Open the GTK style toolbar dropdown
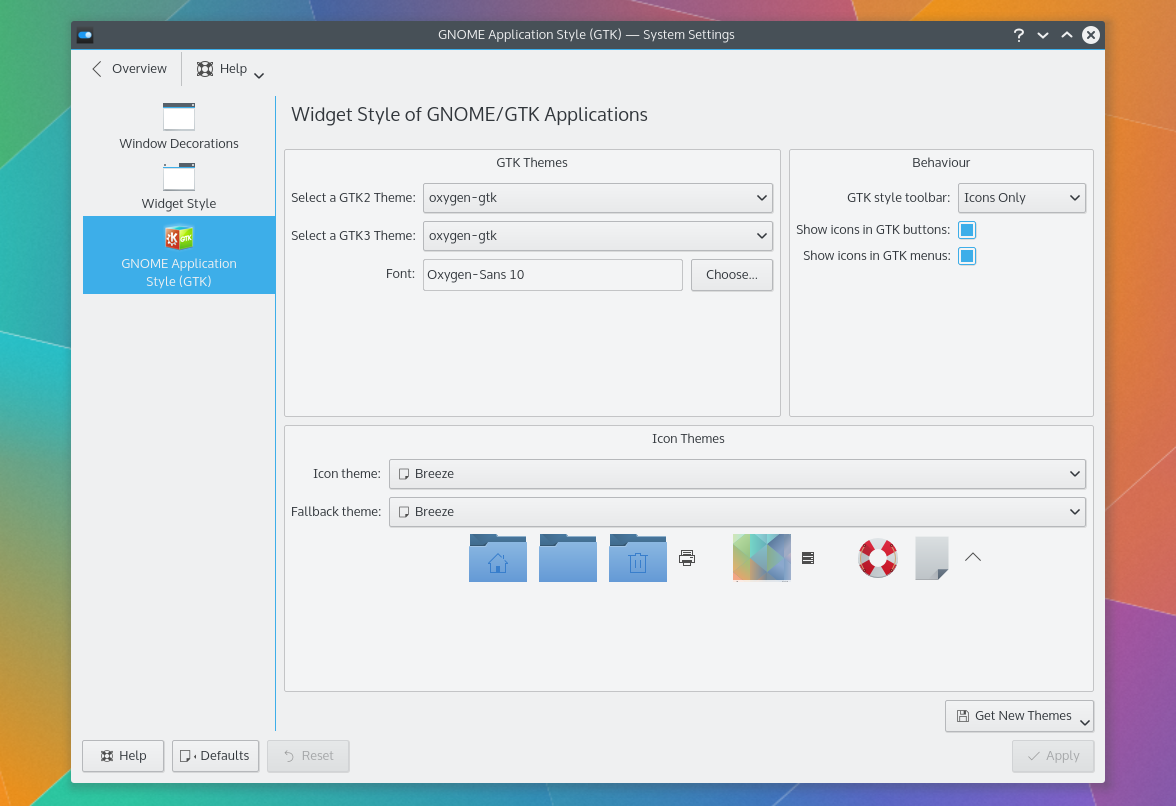Viewport: 1176px width, 806px height. click(x=1022, y=198)
